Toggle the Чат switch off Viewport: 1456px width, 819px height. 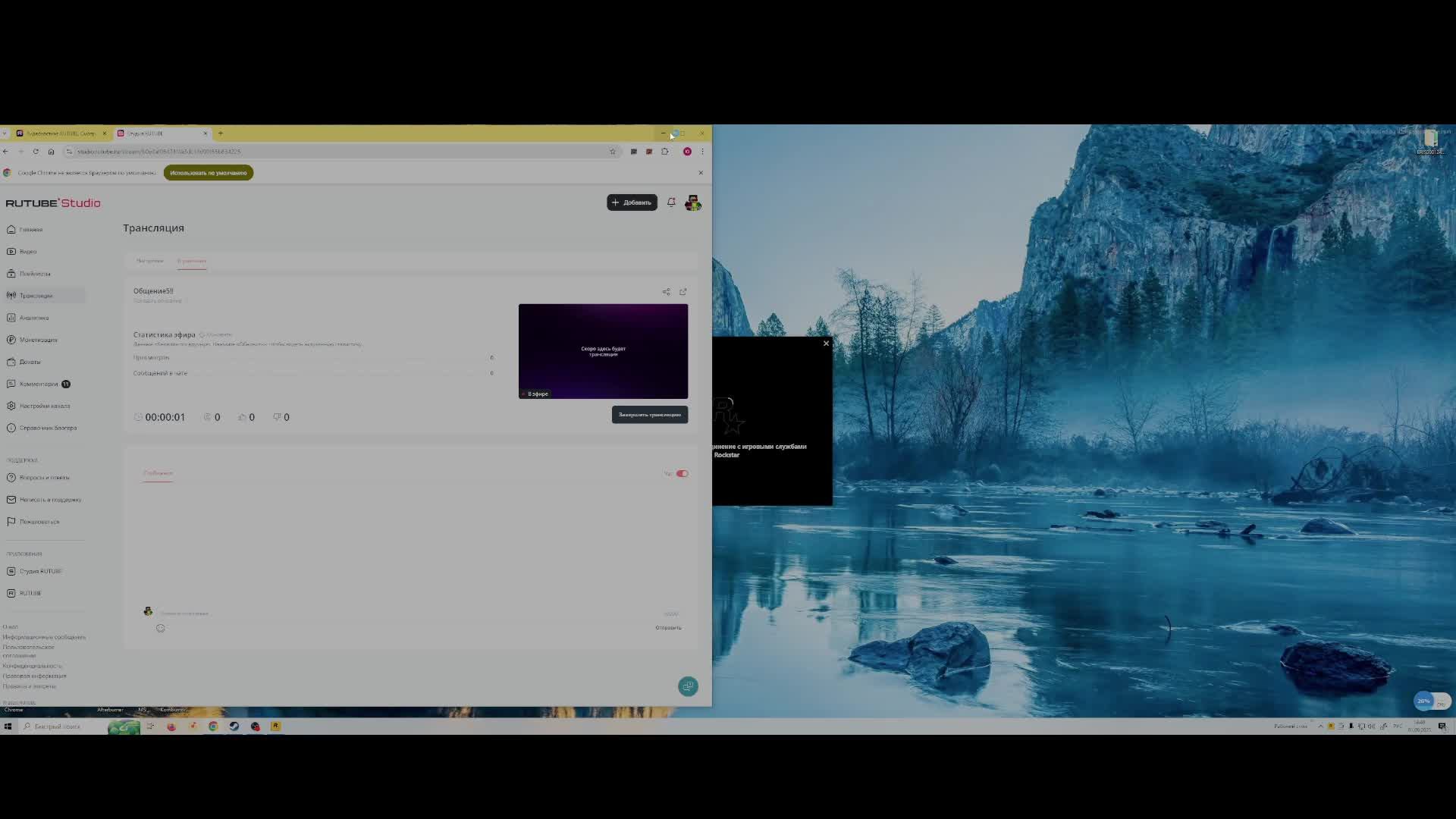(682, 474)
